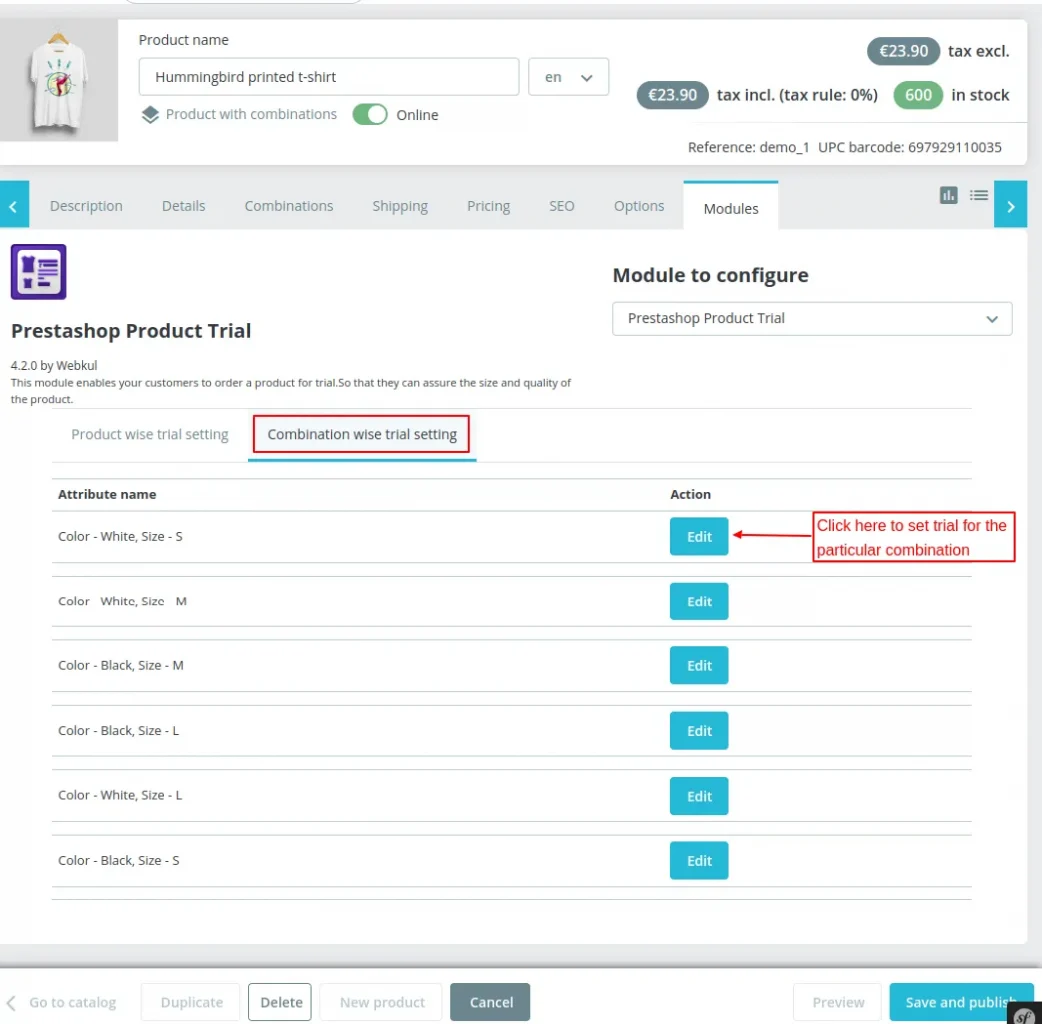The height and width of the screenshot is (1024, 1042).
Task: Click the €23.90 tax excl. price badge
Action: [x=903, y=51]
